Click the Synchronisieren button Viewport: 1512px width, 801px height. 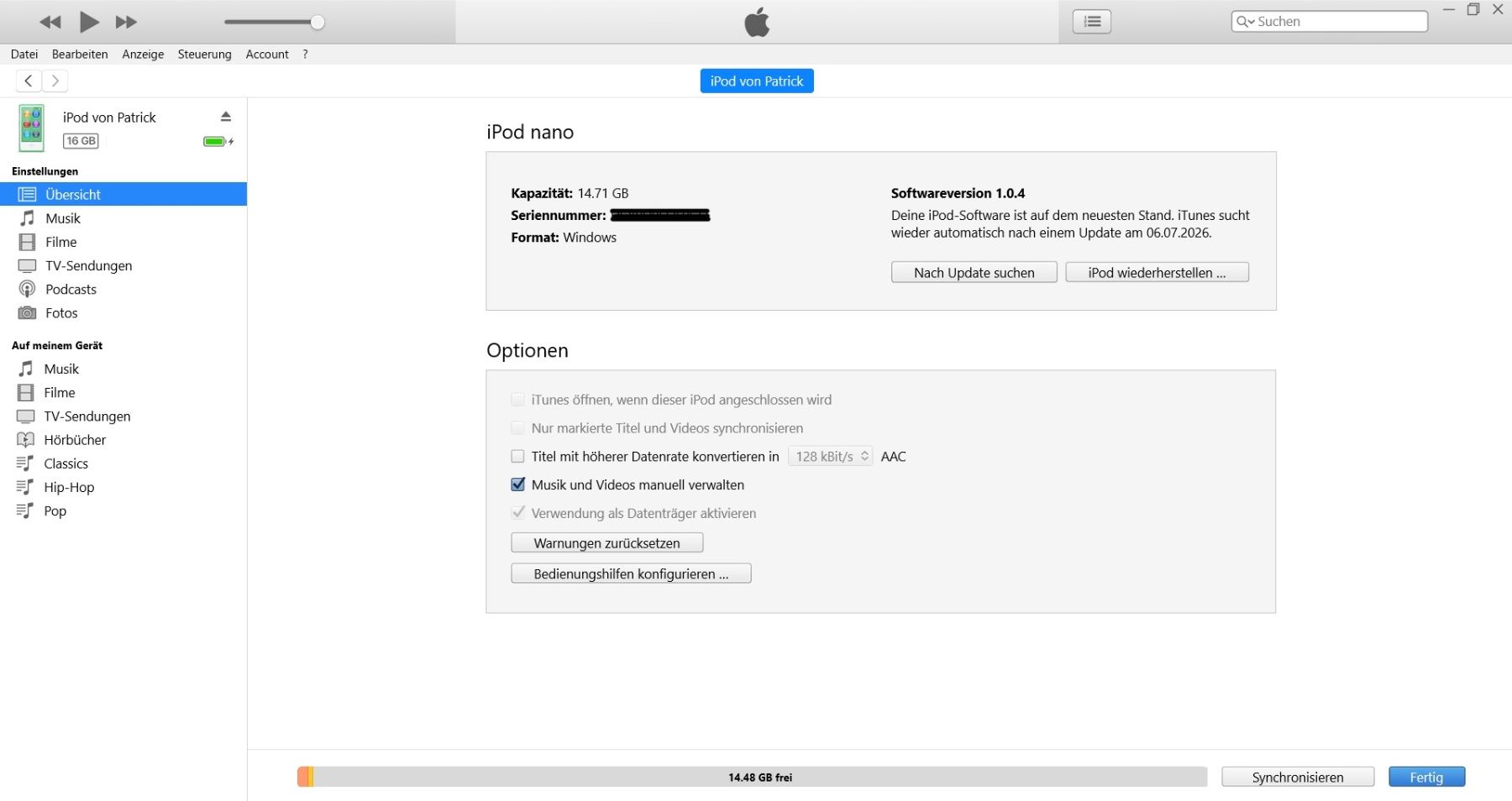pyautogui.click(x=1298, y=777)
